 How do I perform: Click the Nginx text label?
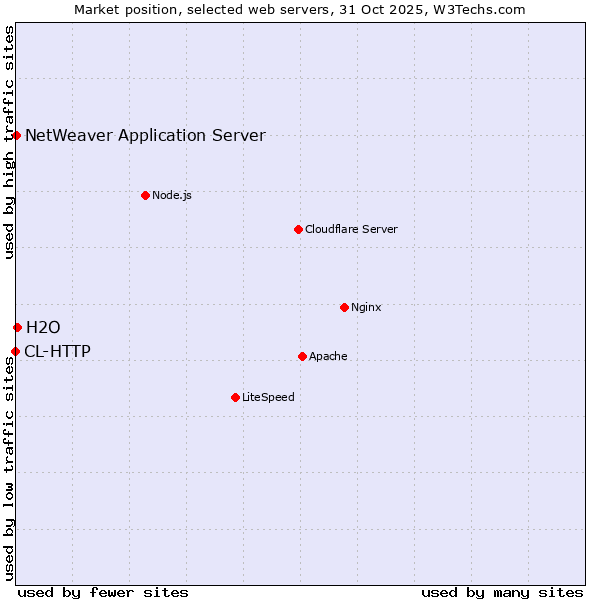pyautogui.click(x=366, y=307)
